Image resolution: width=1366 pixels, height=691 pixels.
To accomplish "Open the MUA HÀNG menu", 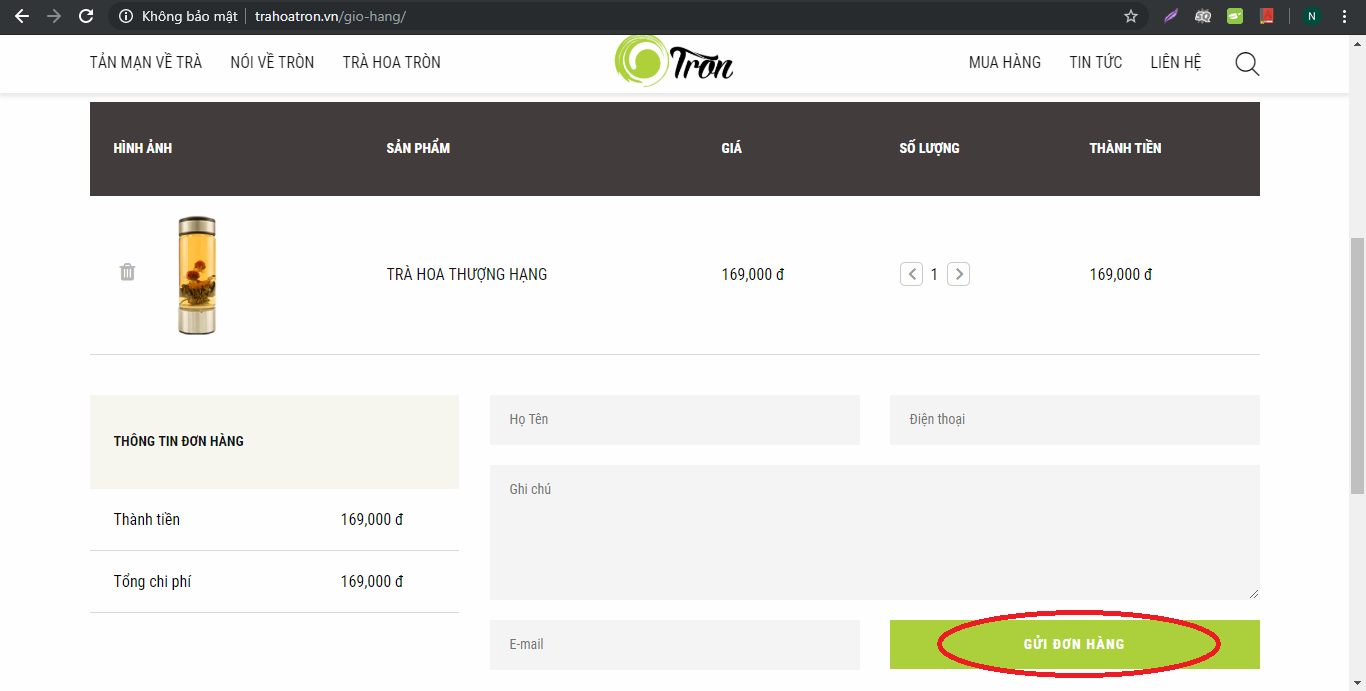I will [1004, 62].
